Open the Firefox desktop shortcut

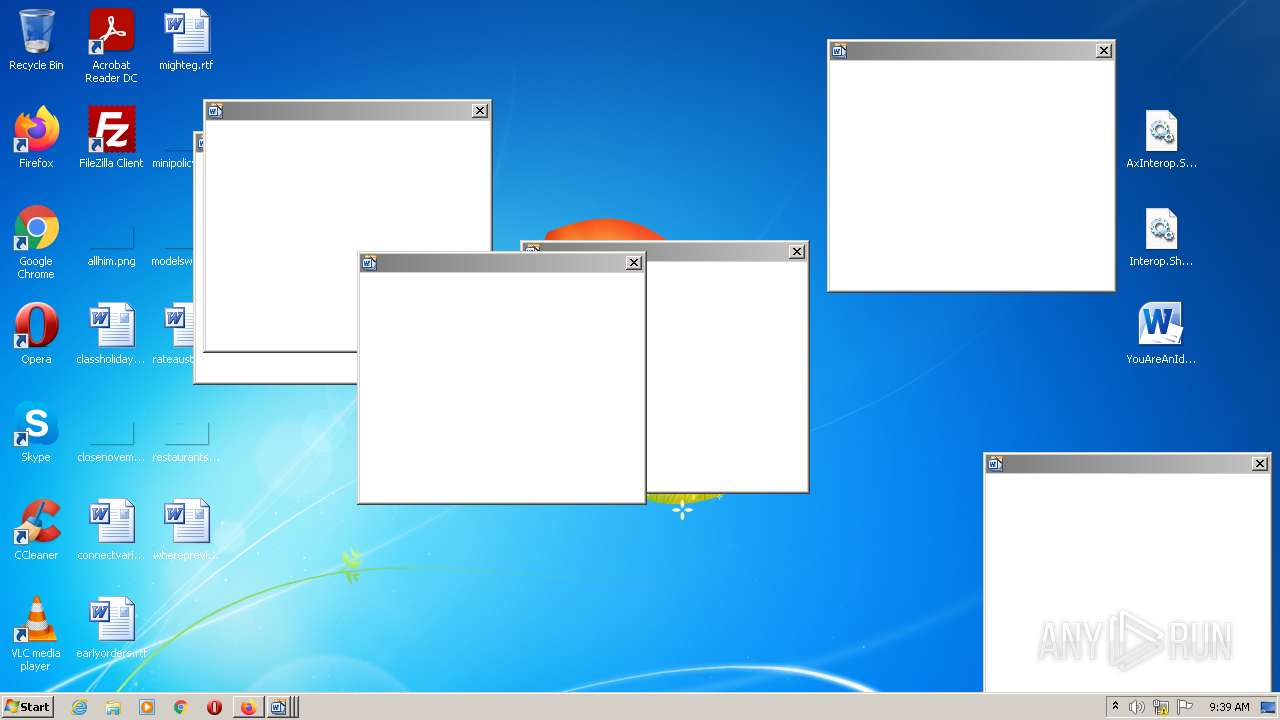36,138
